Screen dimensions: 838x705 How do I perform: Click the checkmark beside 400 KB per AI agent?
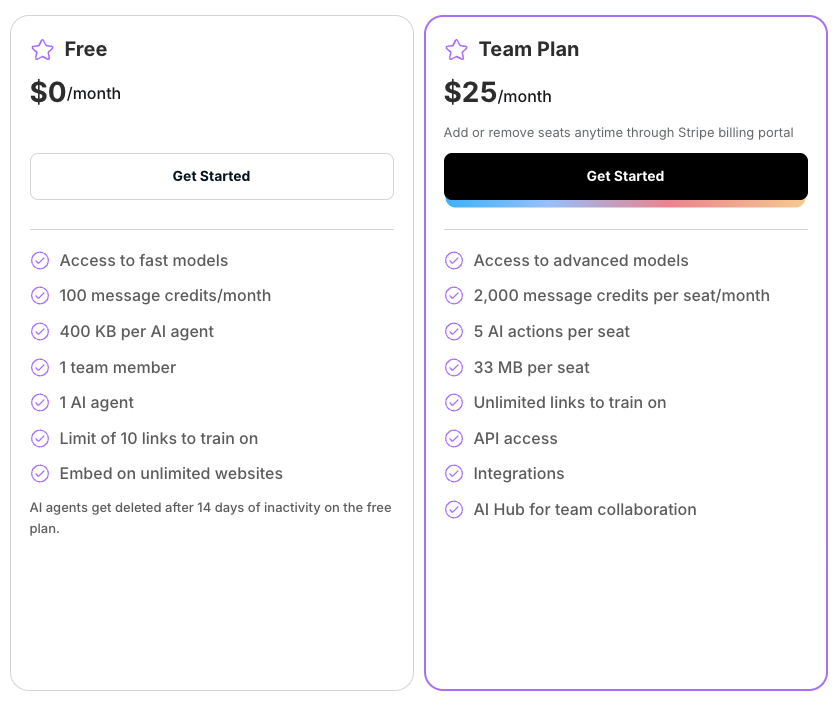tap(40, 331)
